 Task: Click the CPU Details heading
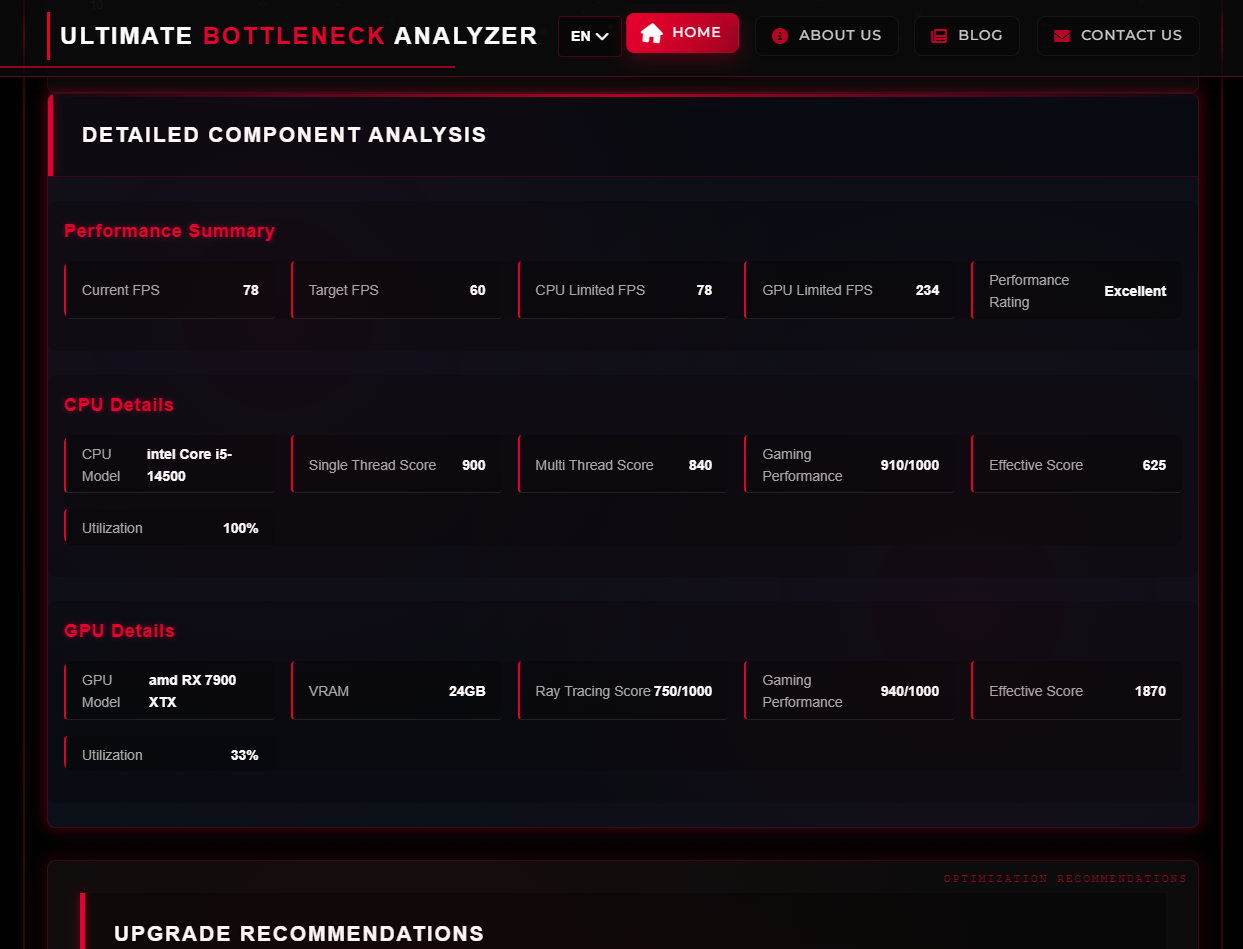pyautogui.click(x=119, y=405)
